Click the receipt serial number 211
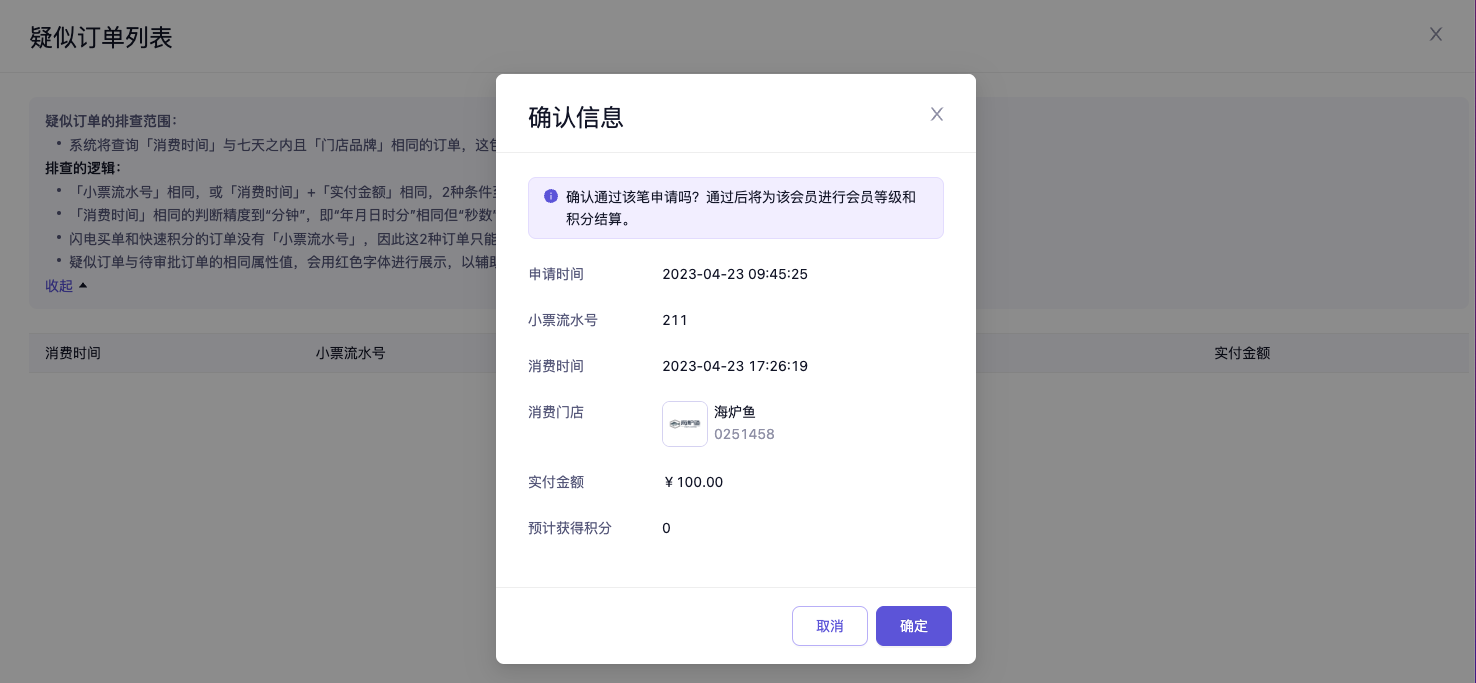Image resolution: width=1476 pixels, height=683 pixels. click(x=675, y=320)
